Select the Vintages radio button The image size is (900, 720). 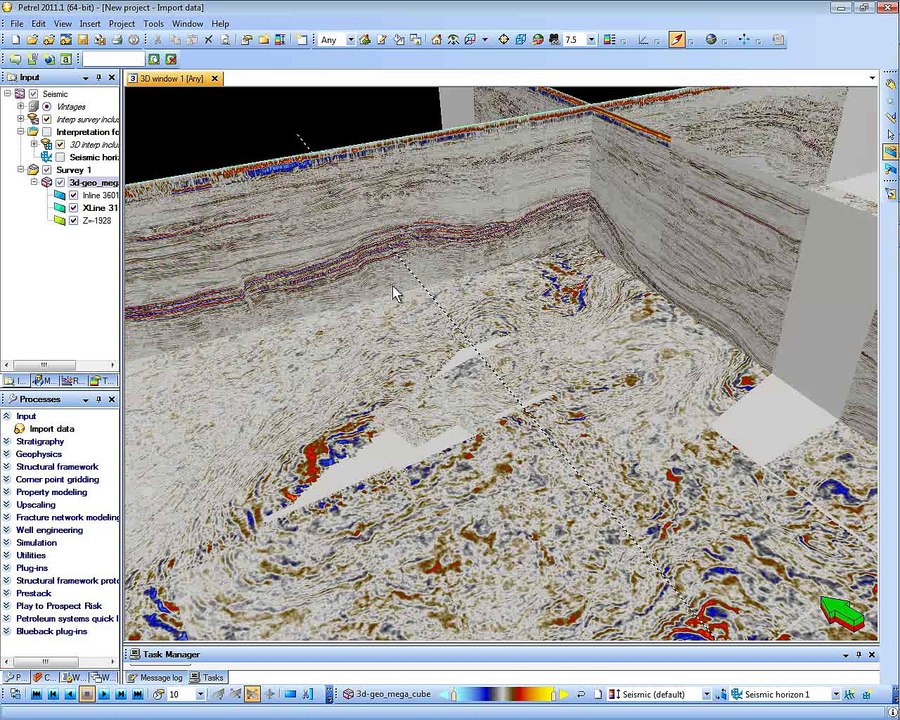click(x=47, y=107)
